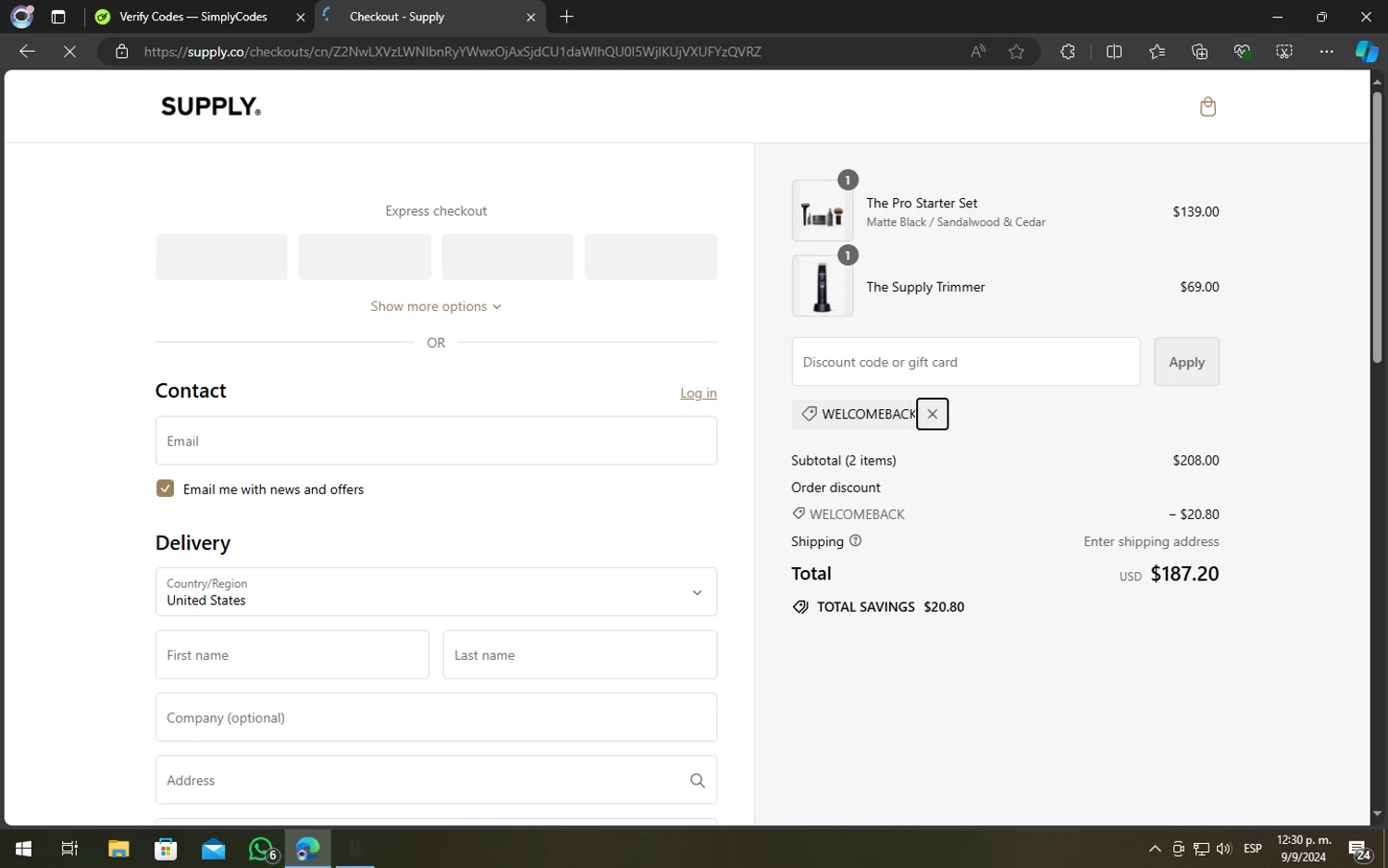
Task: Open the shopping bag cart icon
Action: click(1208, 106)
